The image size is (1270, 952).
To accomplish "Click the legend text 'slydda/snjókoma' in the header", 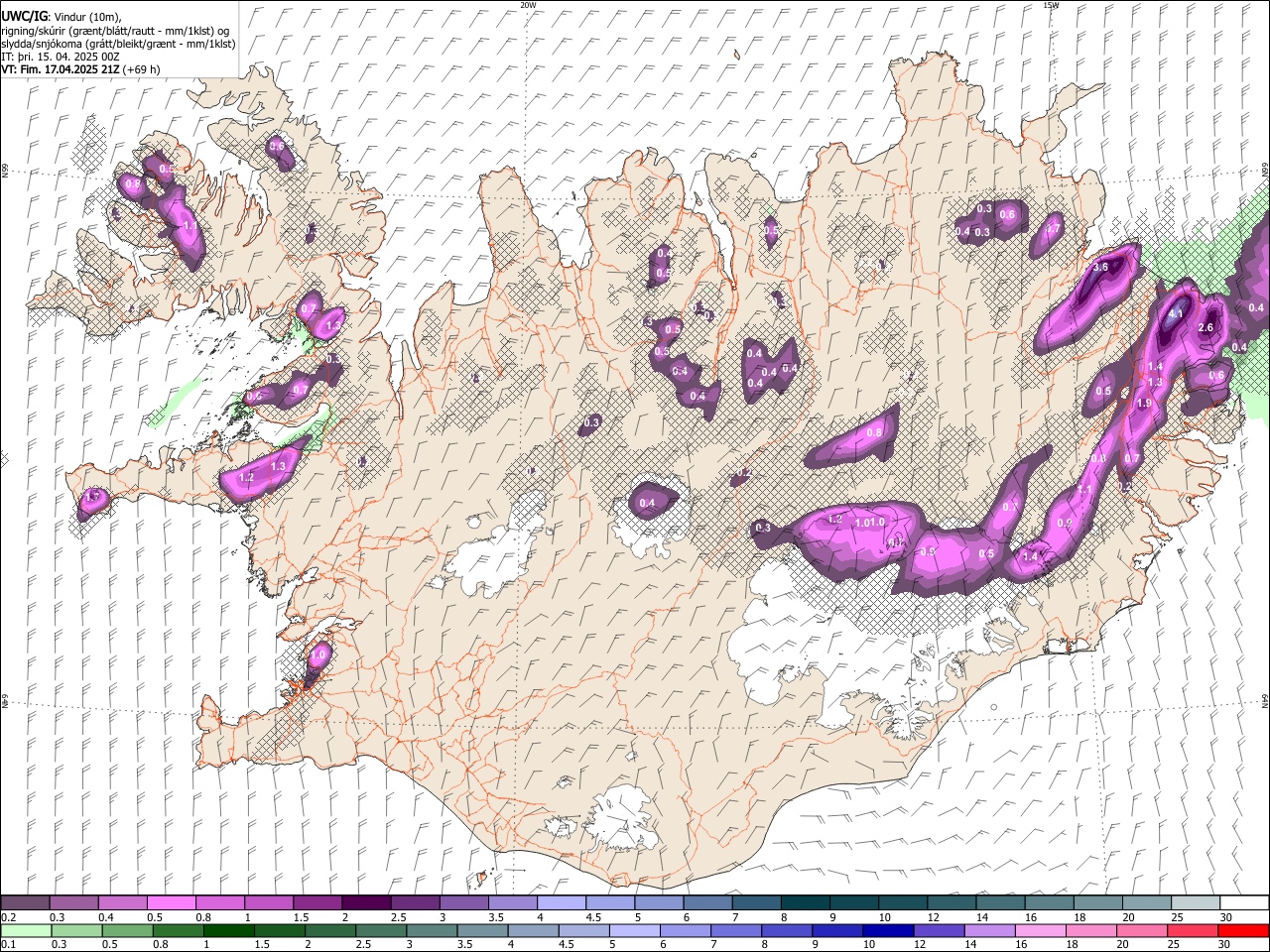I will [x=43, y=44].
